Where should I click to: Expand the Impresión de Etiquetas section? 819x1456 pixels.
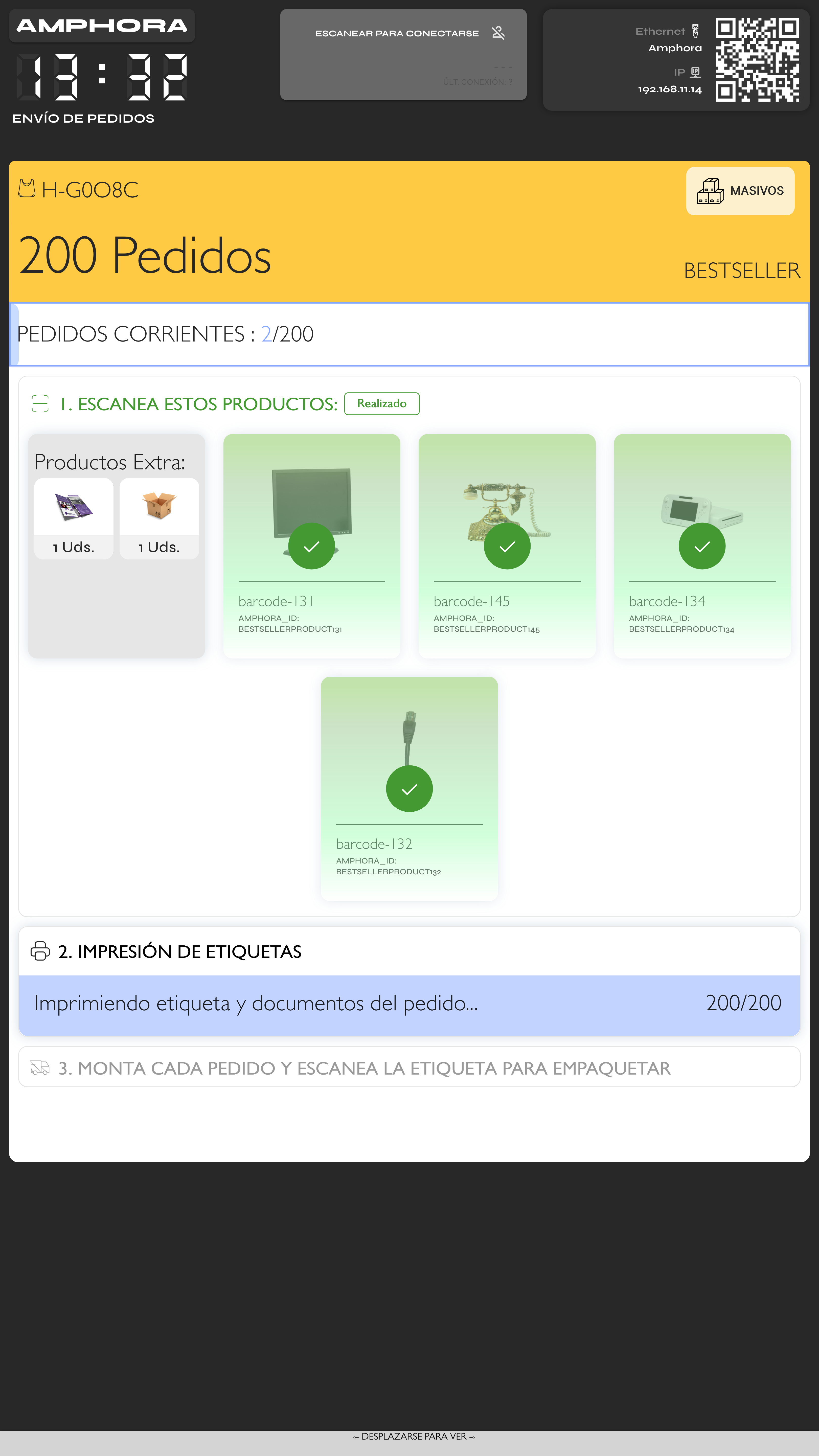click(x=409, y=951)
